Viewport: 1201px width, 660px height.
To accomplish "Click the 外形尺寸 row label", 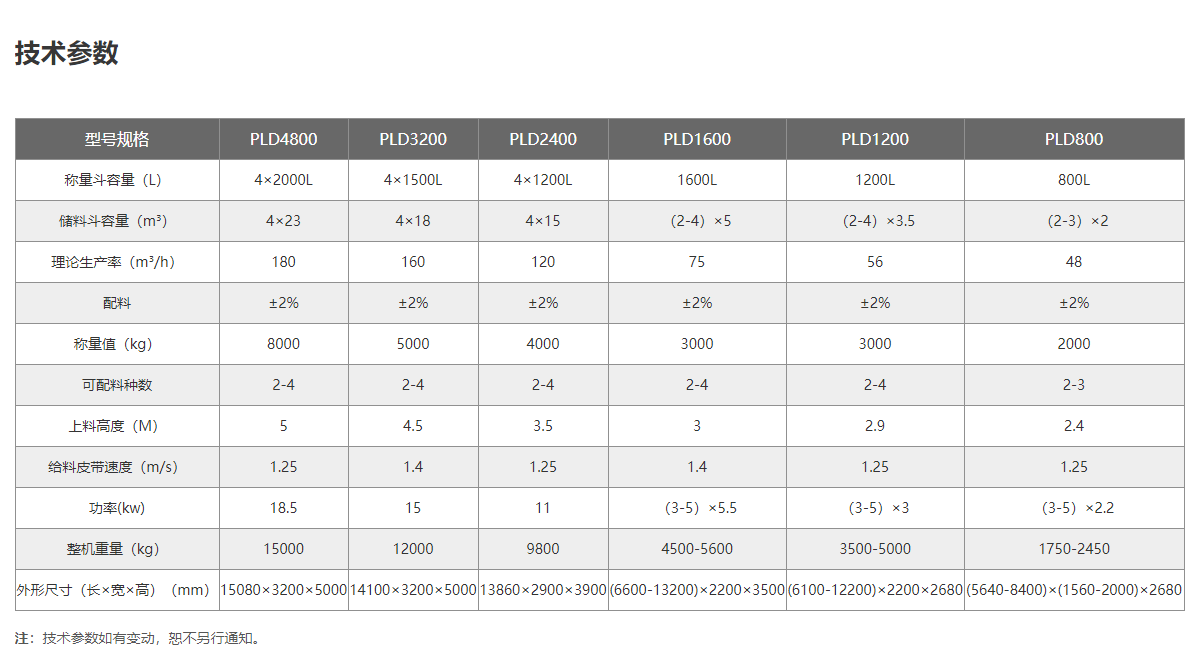I will [117, 590].
